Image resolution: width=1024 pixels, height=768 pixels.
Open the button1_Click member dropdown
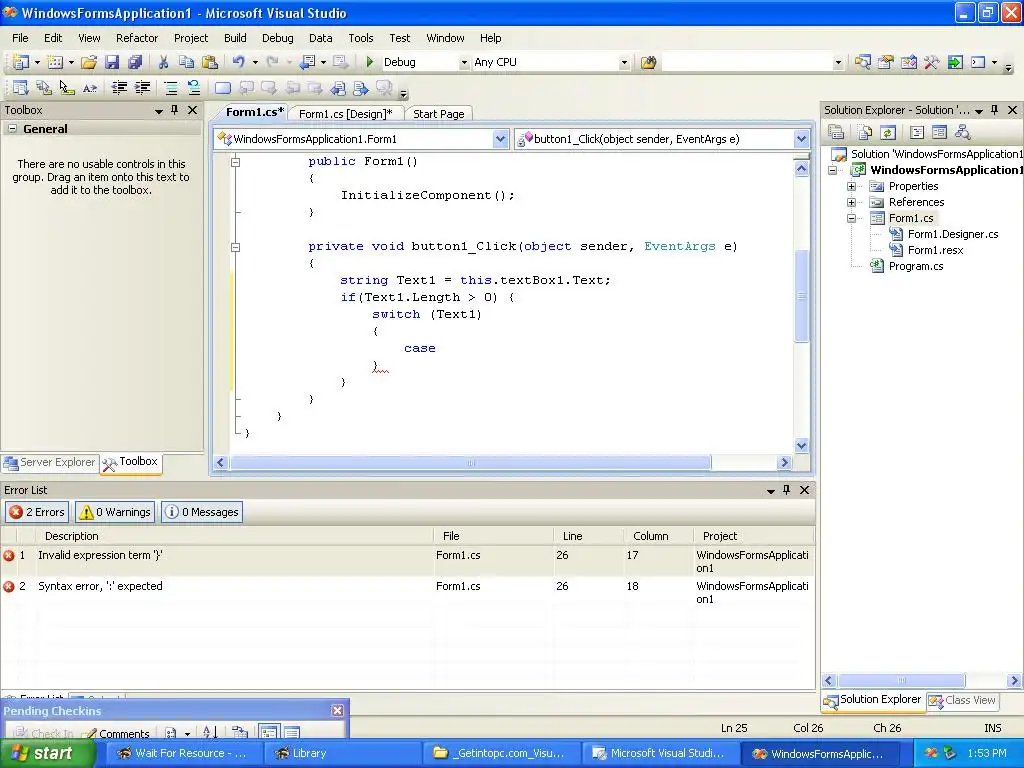[801, 139]
